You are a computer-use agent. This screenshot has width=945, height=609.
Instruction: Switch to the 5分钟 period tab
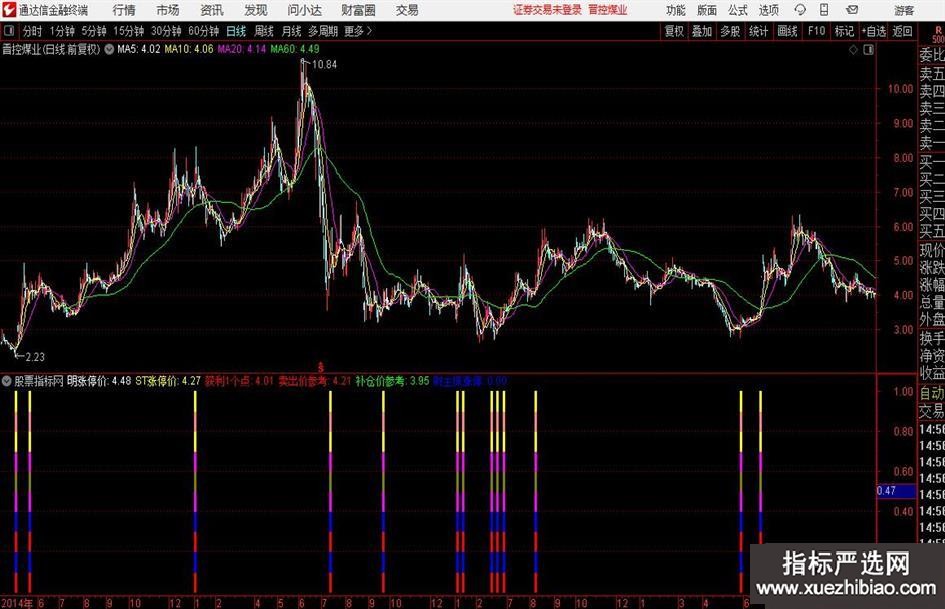click(93, 31)
